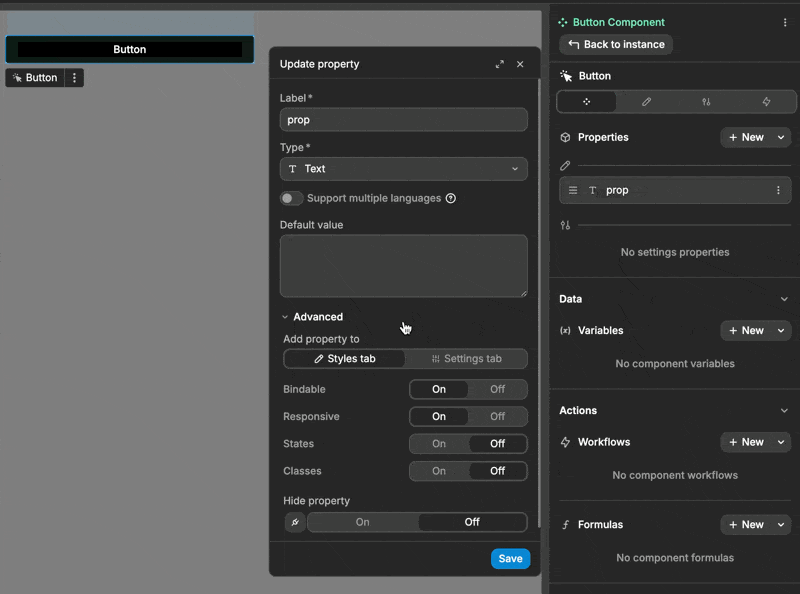Switch to the Settings tab under Add property to
Viewport: 800px width, 594px height.
[x=466, y=358]
